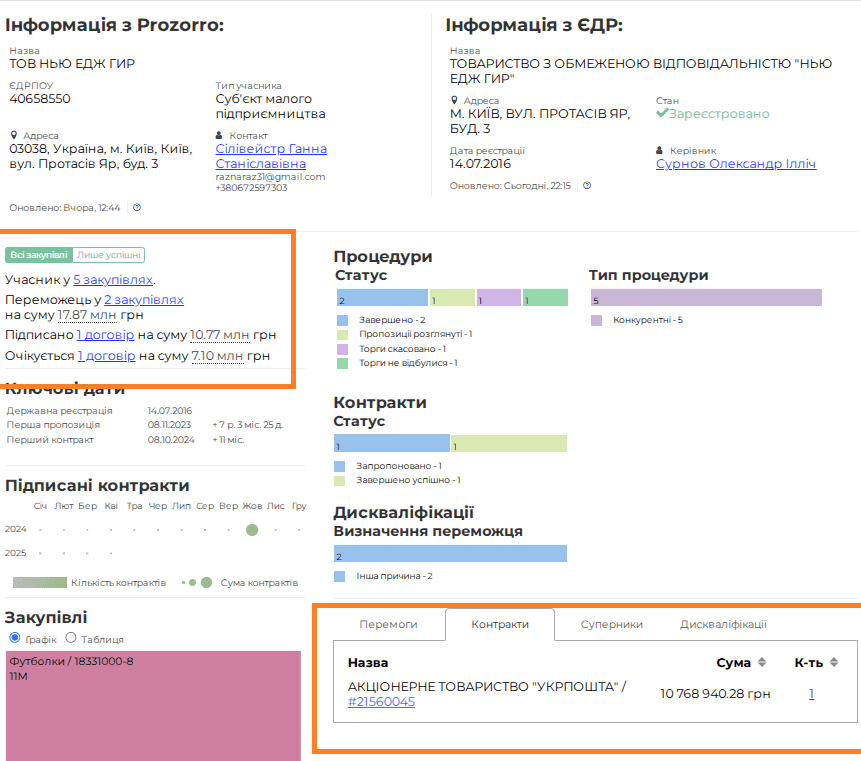This screenshot has width=861, height=761.
Task: Click the October 2024 signed contracts dot
Action: (252, 530)
